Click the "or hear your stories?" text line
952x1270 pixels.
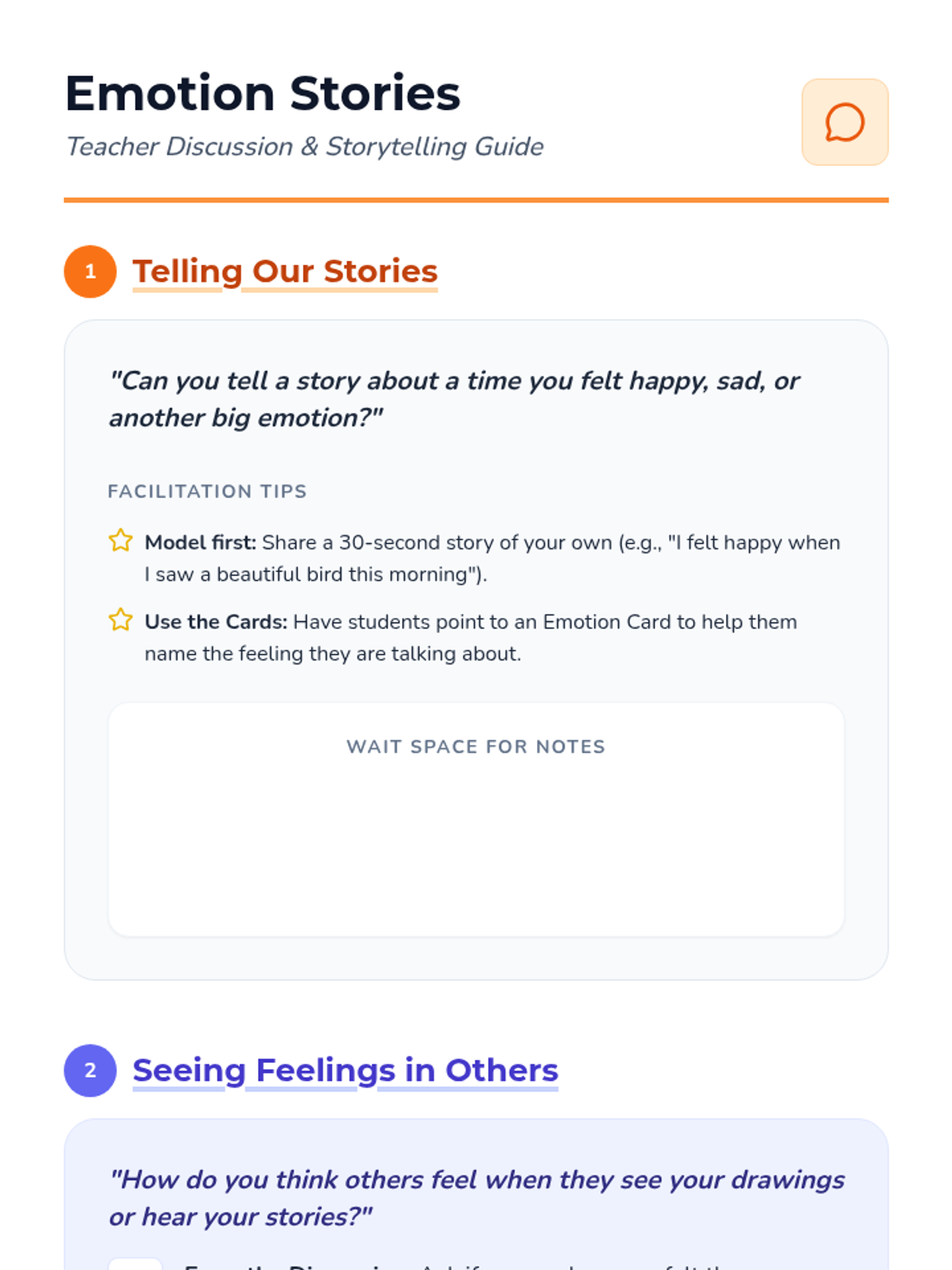(x=240, y=1217)
